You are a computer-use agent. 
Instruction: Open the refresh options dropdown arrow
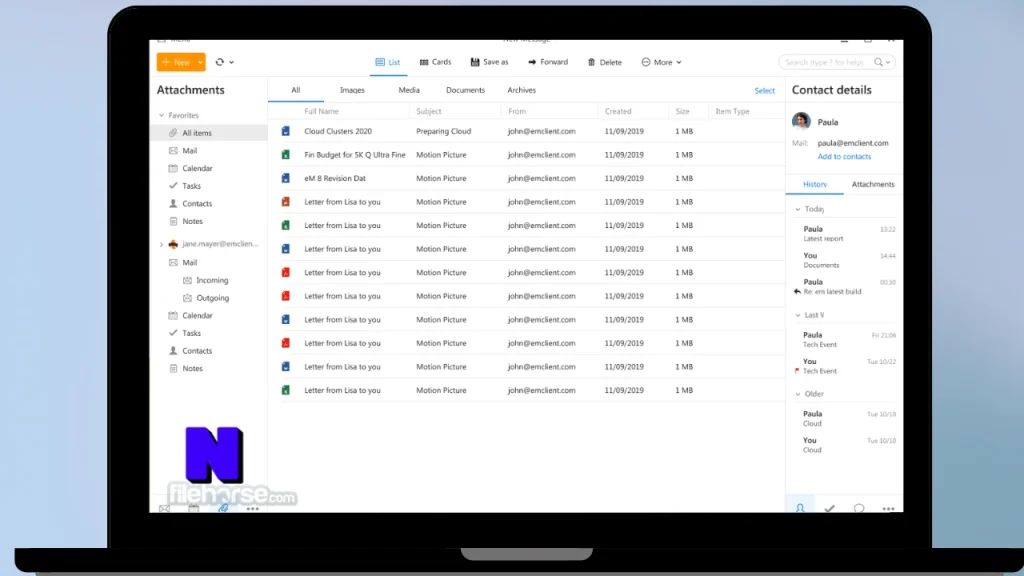231,62
